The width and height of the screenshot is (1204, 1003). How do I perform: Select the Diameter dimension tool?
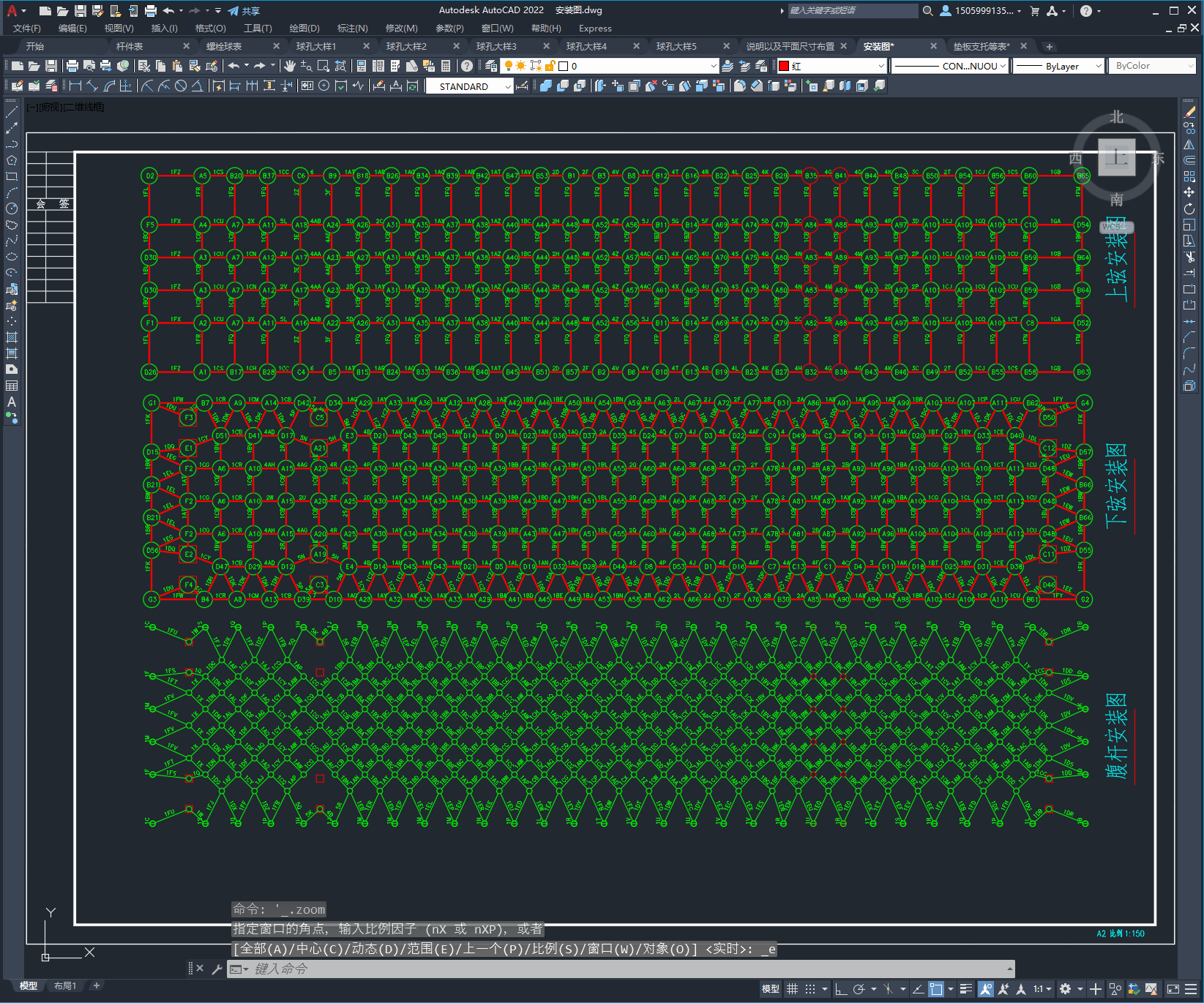180,86
